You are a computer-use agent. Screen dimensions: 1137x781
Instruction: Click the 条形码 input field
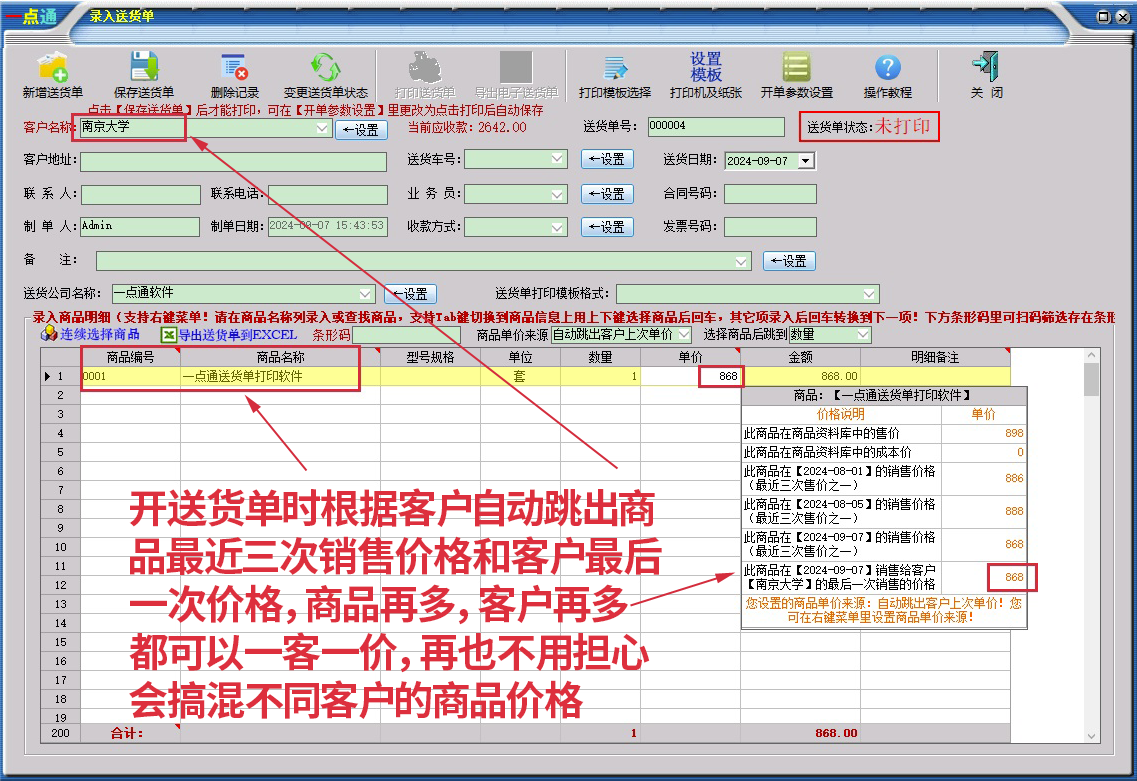pos(405,334)
